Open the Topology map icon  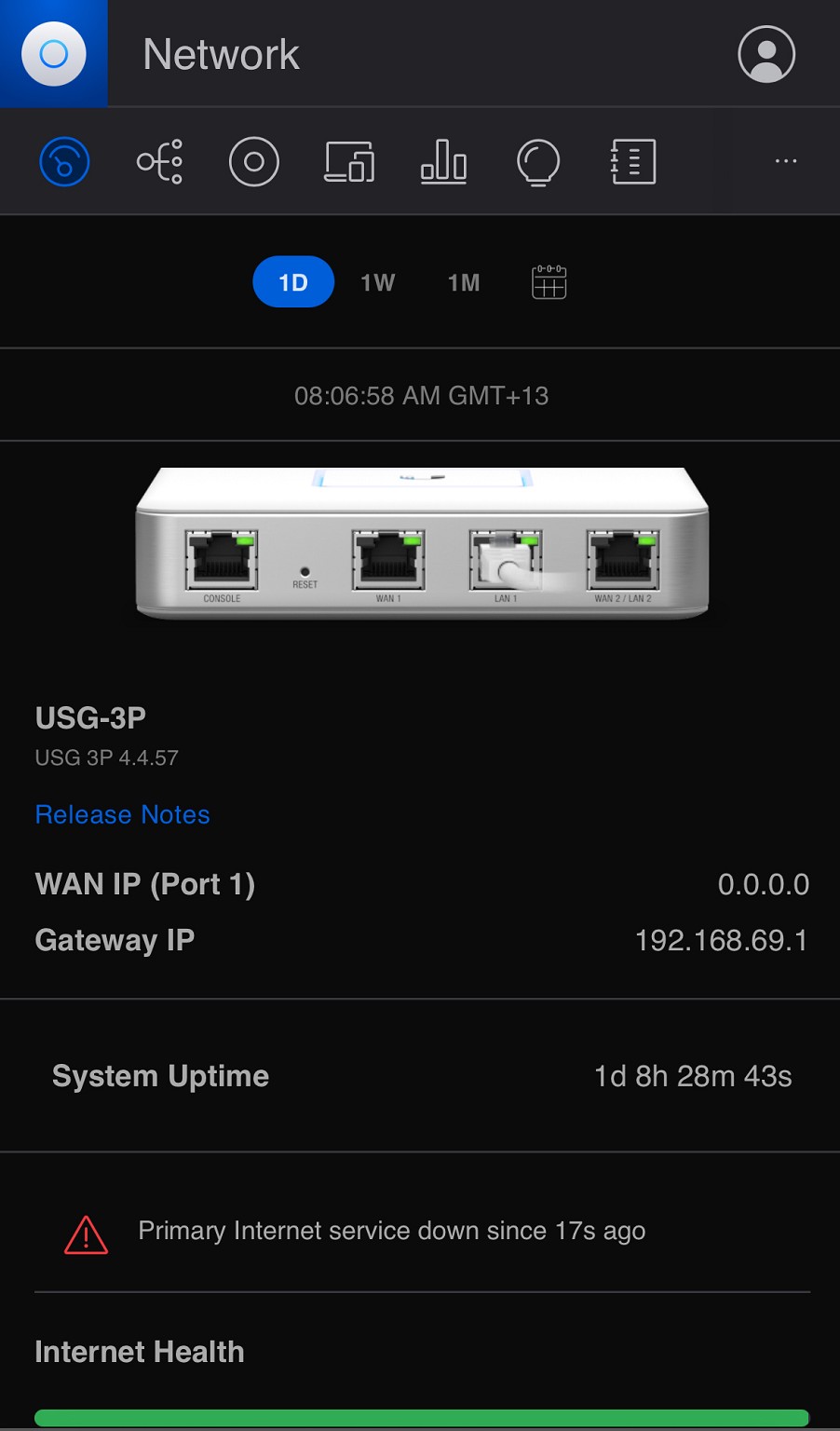coord(160,162)
